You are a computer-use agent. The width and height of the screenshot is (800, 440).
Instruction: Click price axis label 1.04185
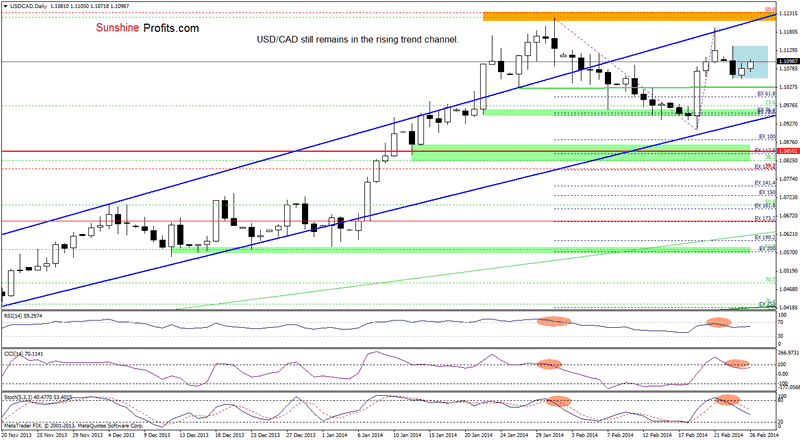789,307
